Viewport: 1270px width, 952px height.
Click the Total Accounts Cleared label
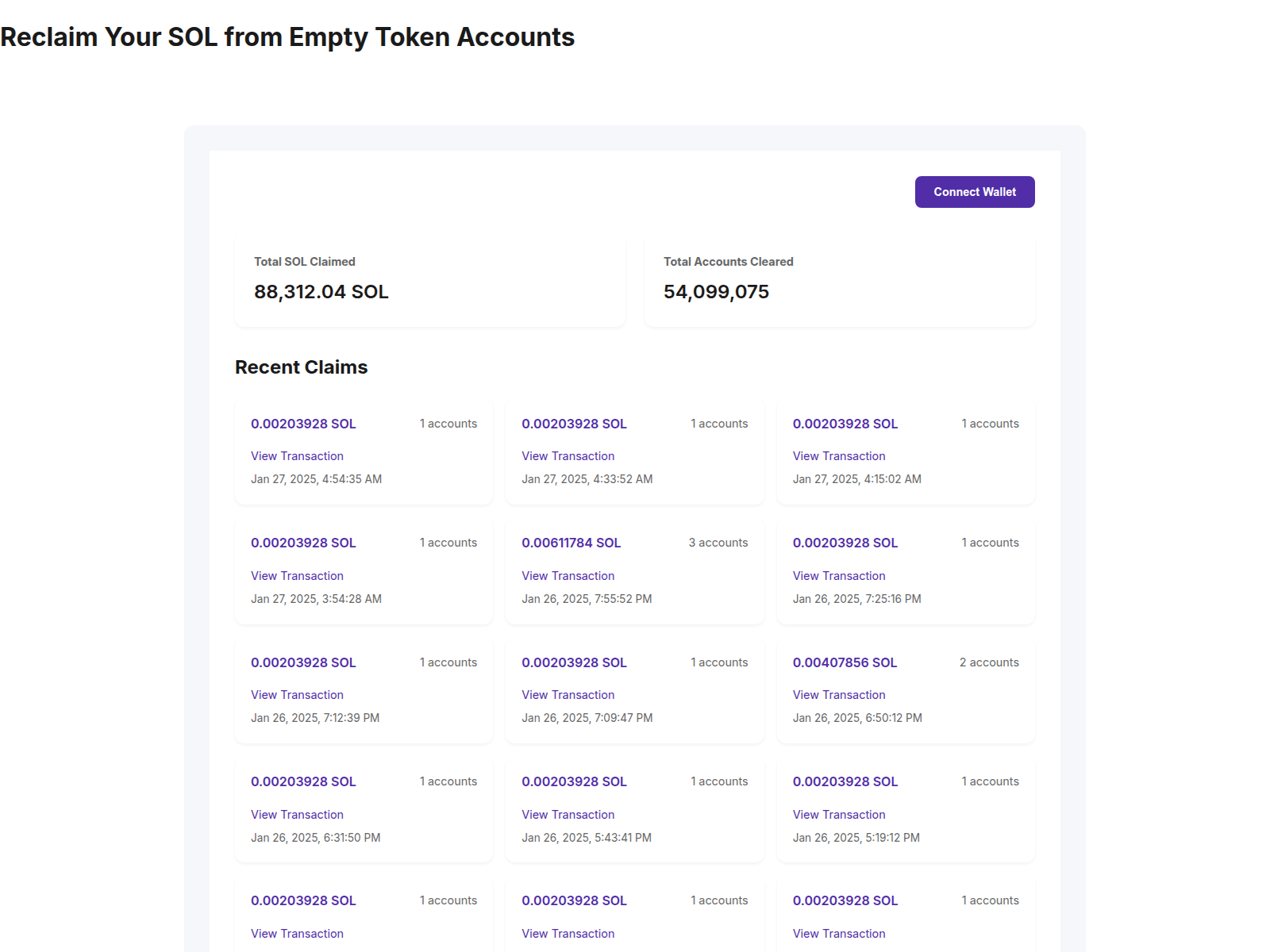pyautogui.click(x=729, y=262)
